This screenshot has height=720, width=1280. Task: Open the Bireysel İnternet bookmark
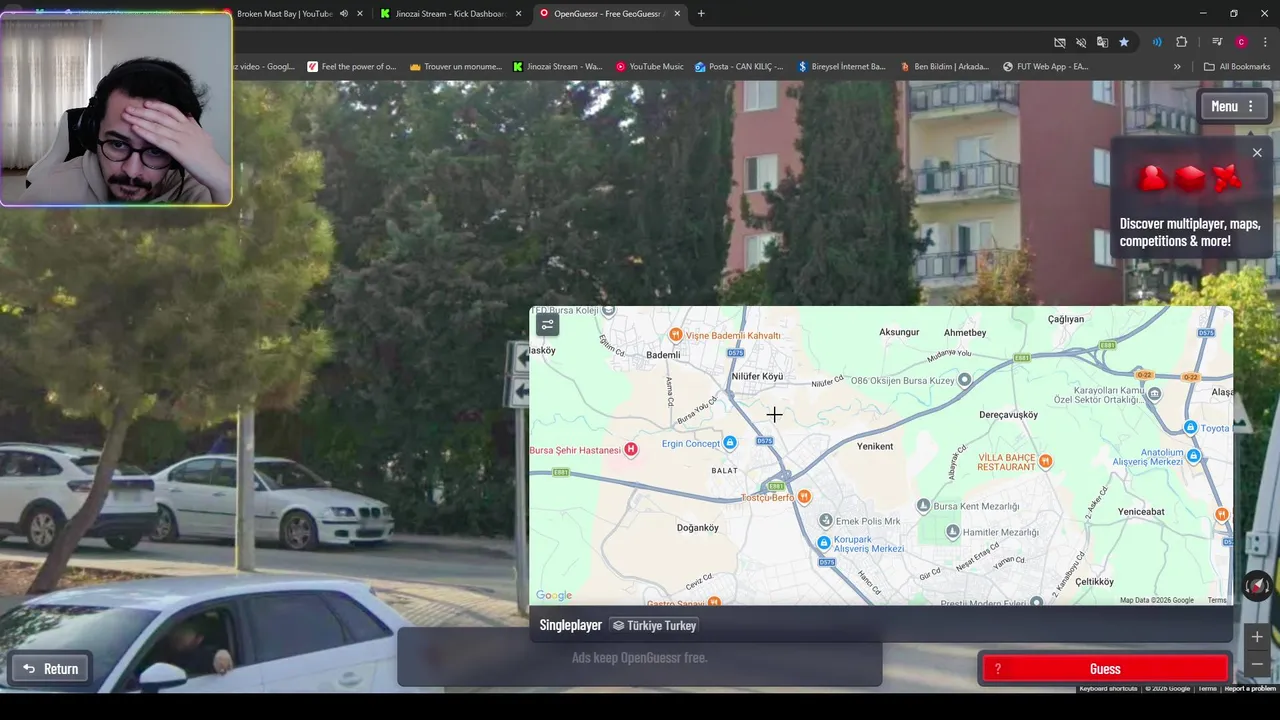pos(841,67)
